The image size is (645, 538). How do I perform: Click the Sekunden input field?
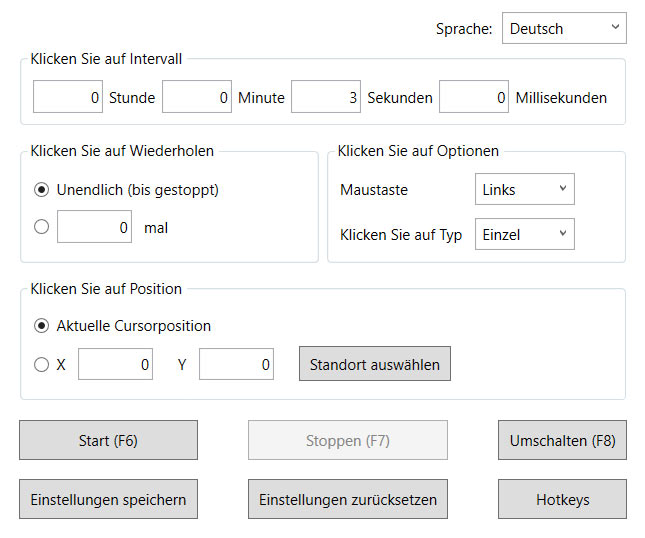(x=326, y=98)
